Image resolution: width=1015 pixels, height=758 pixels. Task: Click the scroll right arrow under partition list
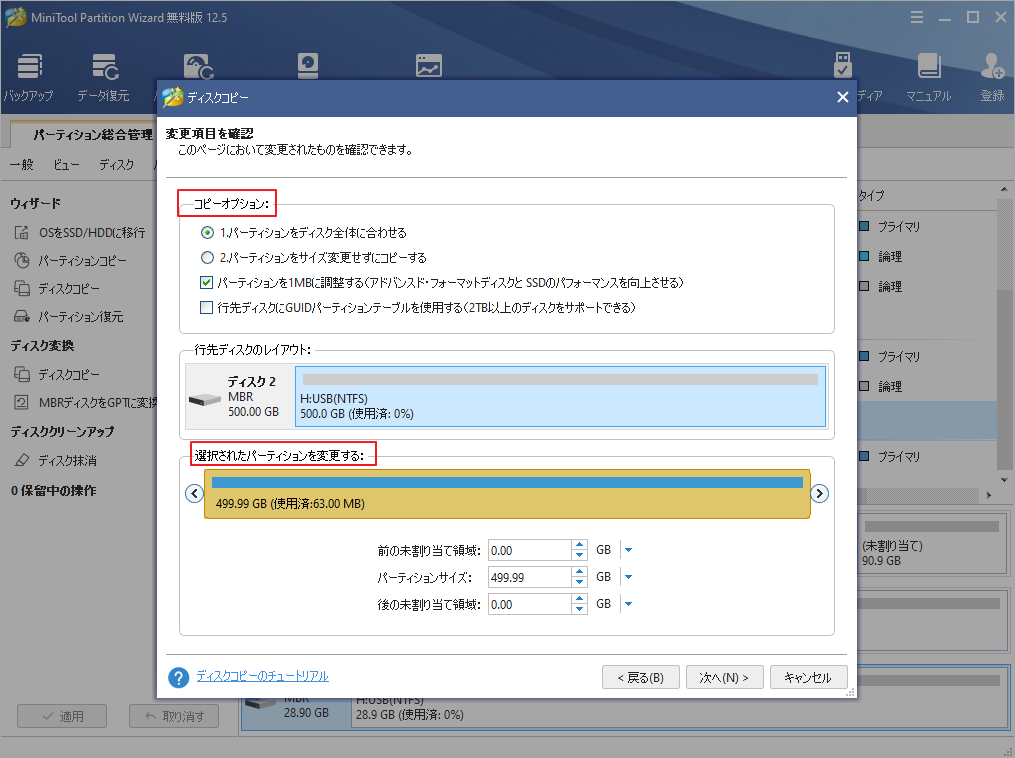click(x=988, y=495)
